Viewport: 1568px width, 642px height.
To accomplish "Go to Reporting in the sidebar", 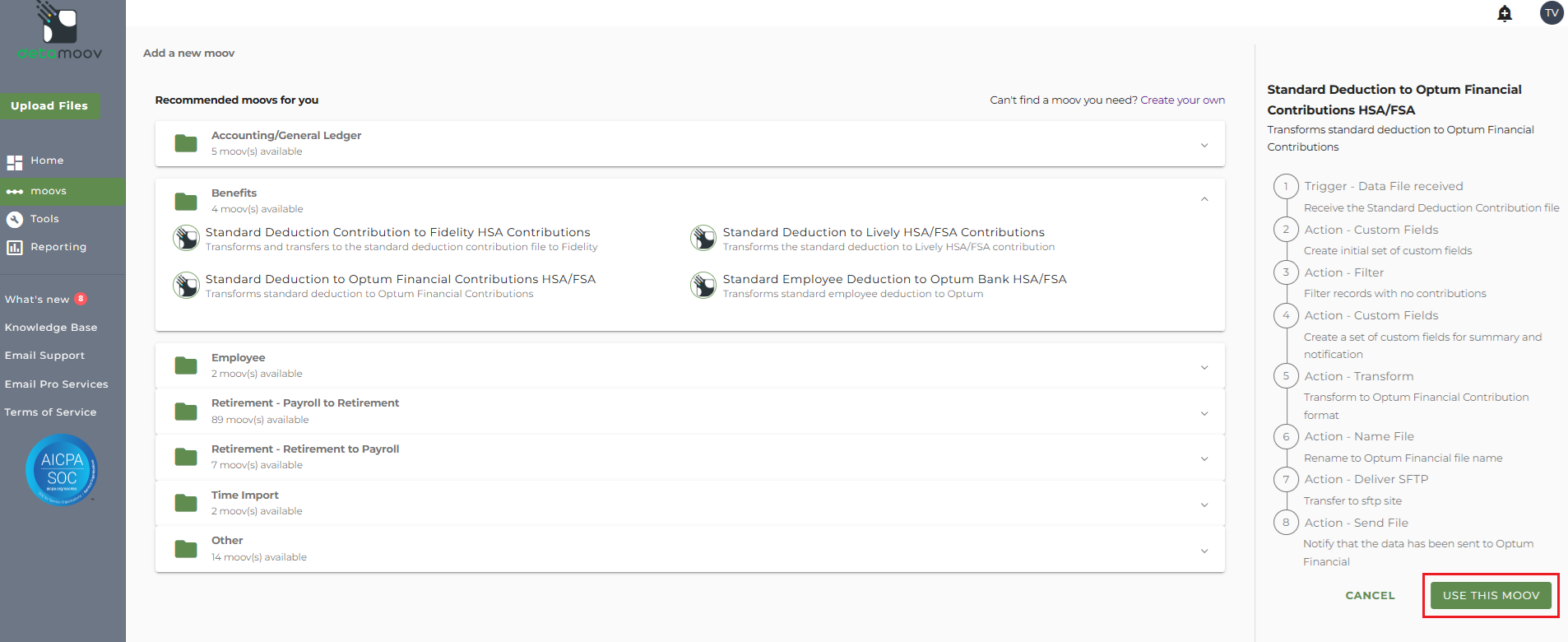I will pos(58,247).
